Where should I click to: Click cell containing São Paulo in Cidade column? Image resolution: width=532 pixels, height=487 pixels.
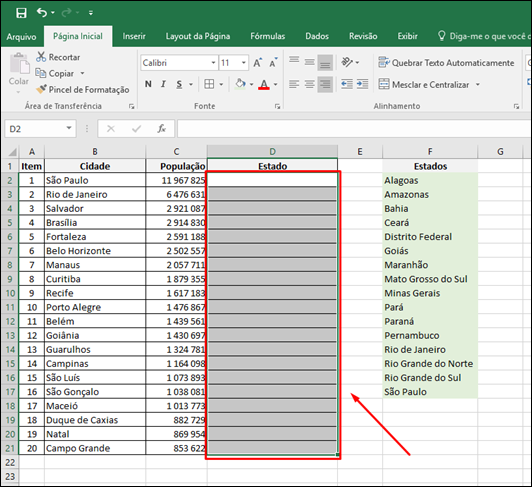[x=95, y=180]
